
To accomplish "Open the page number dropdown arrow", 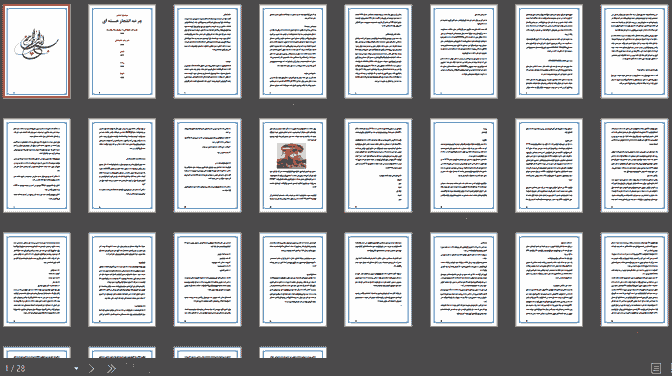I will coord(76,368).
